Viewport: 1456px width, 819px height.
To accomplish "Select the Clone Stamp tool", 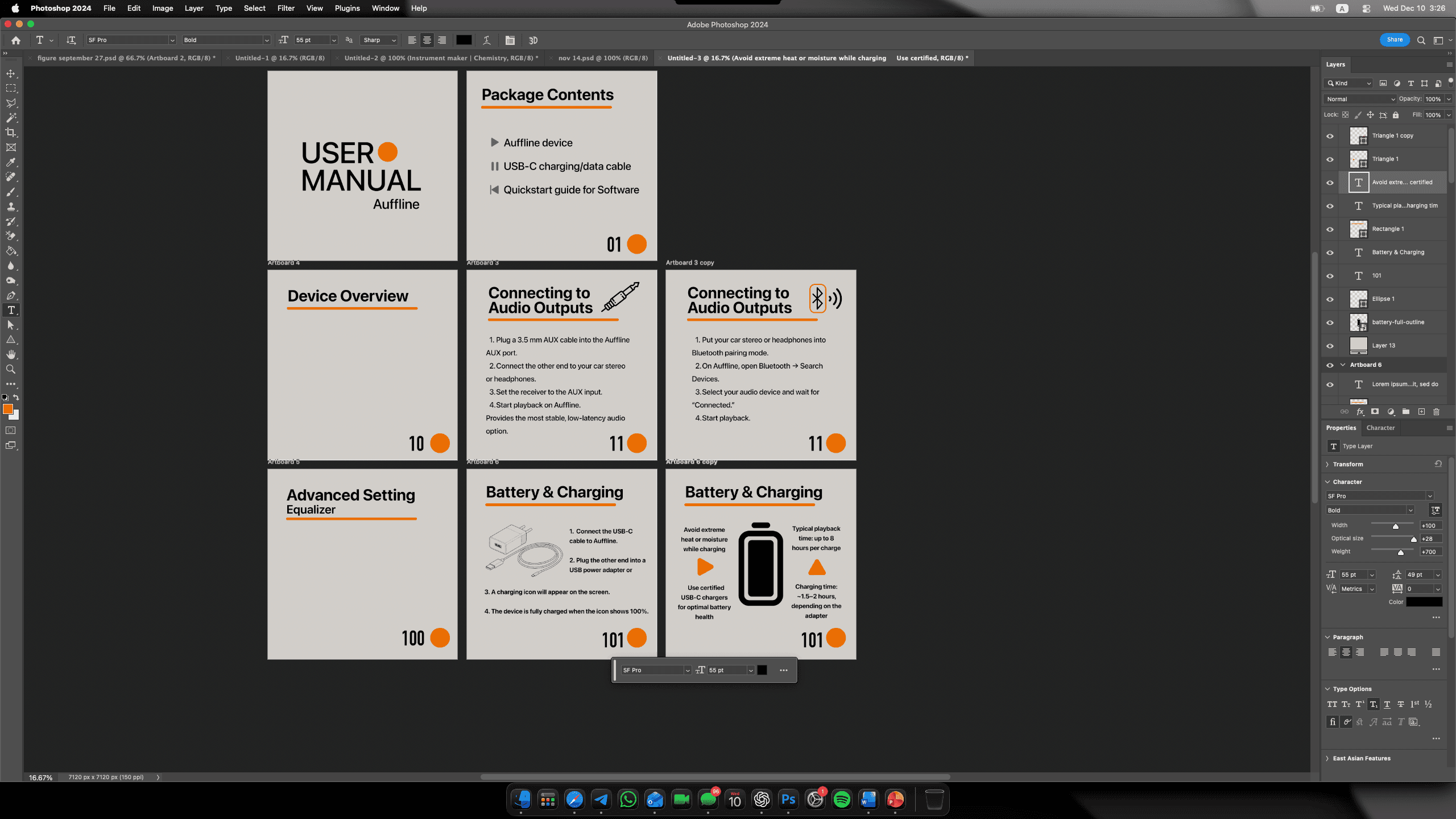I will pos(11,207).
